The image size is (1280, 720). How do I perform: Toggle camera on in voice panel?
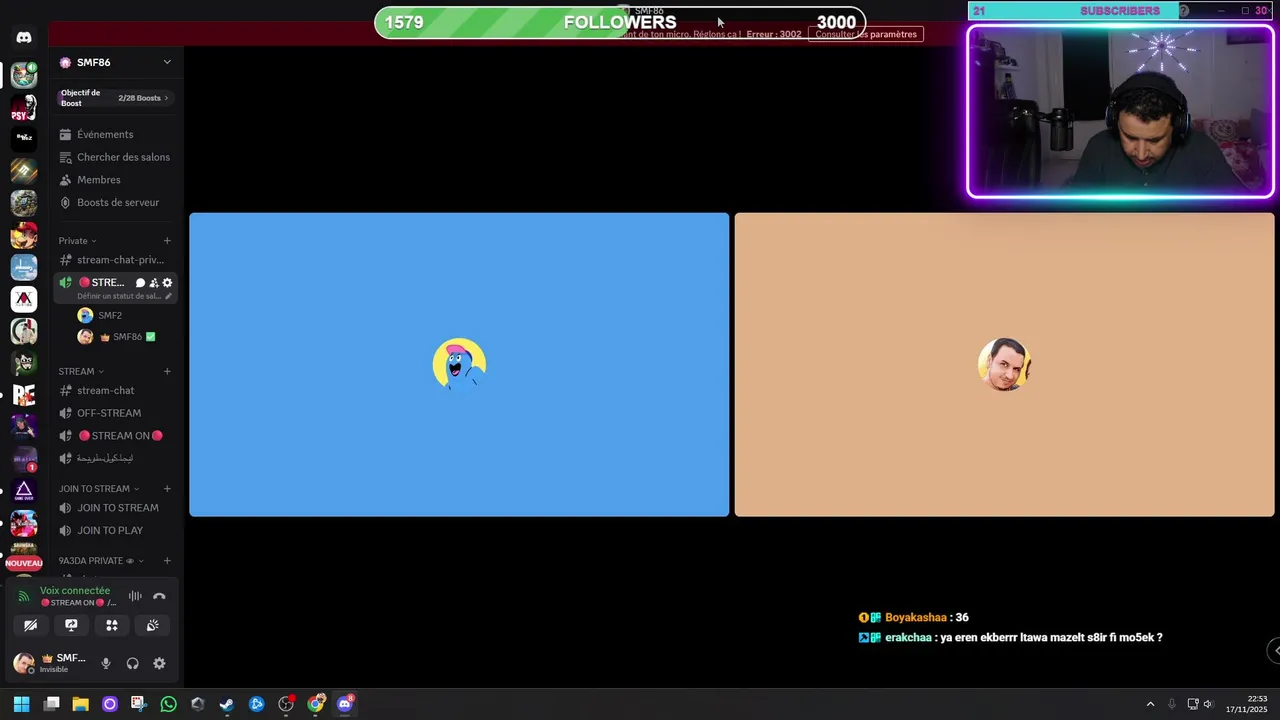[x=31, y=625]
